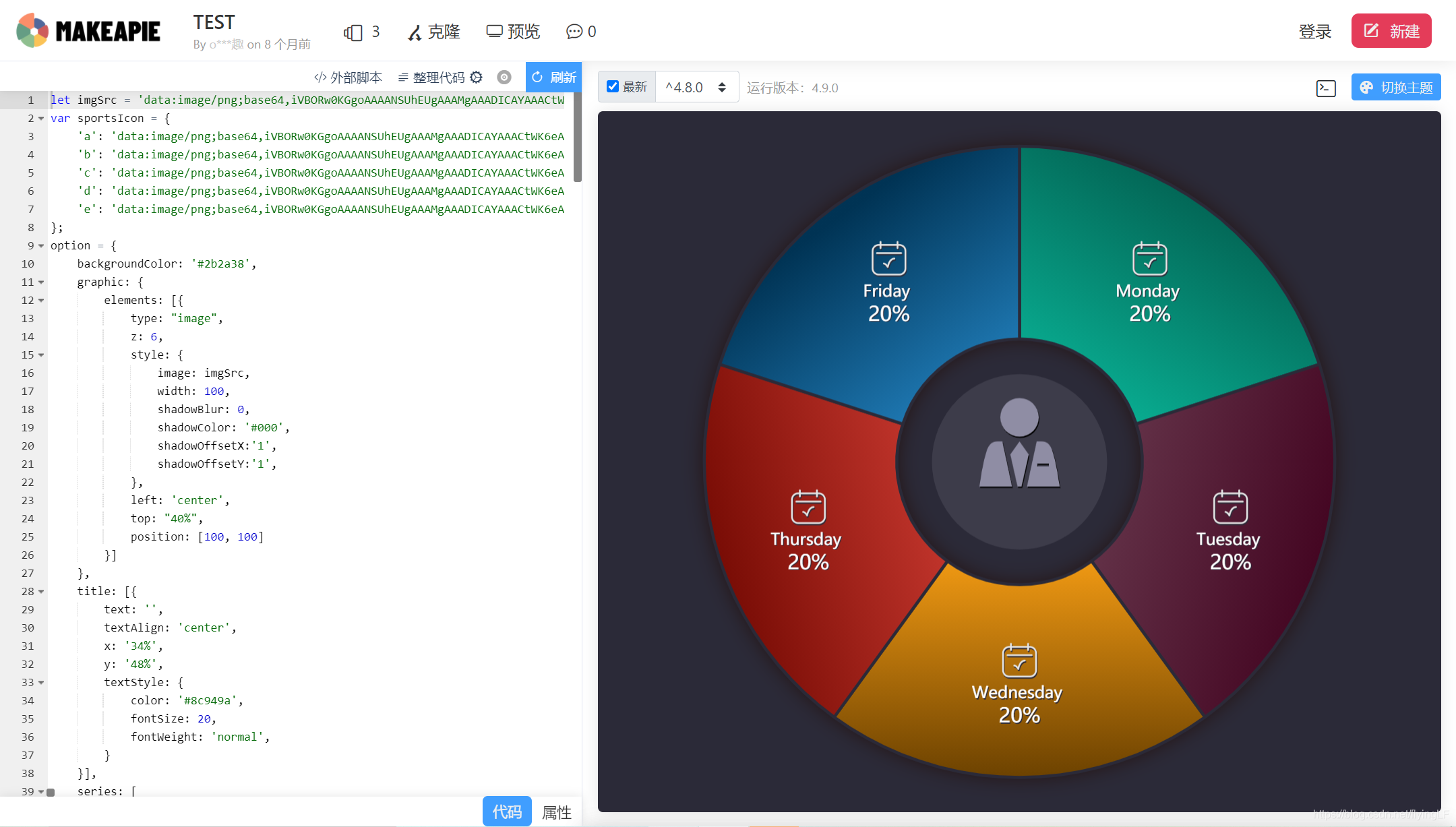
Task: Collapse line 11 graphic fold arrow
Action: coord(41,282)
